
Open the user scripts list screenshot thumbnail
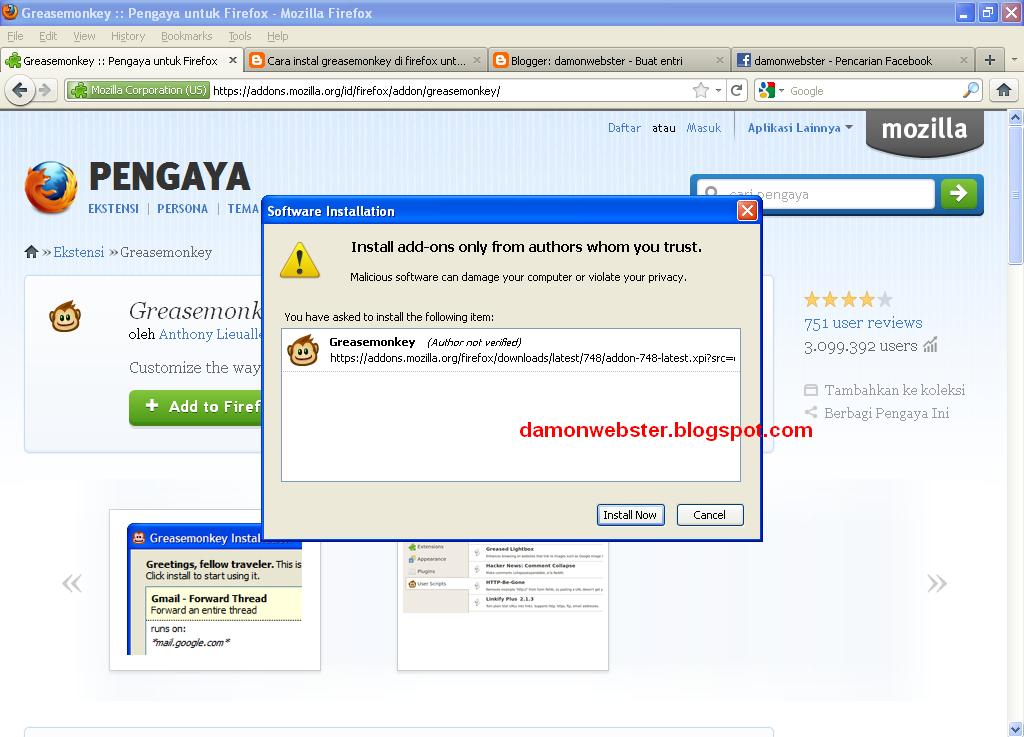503,606
